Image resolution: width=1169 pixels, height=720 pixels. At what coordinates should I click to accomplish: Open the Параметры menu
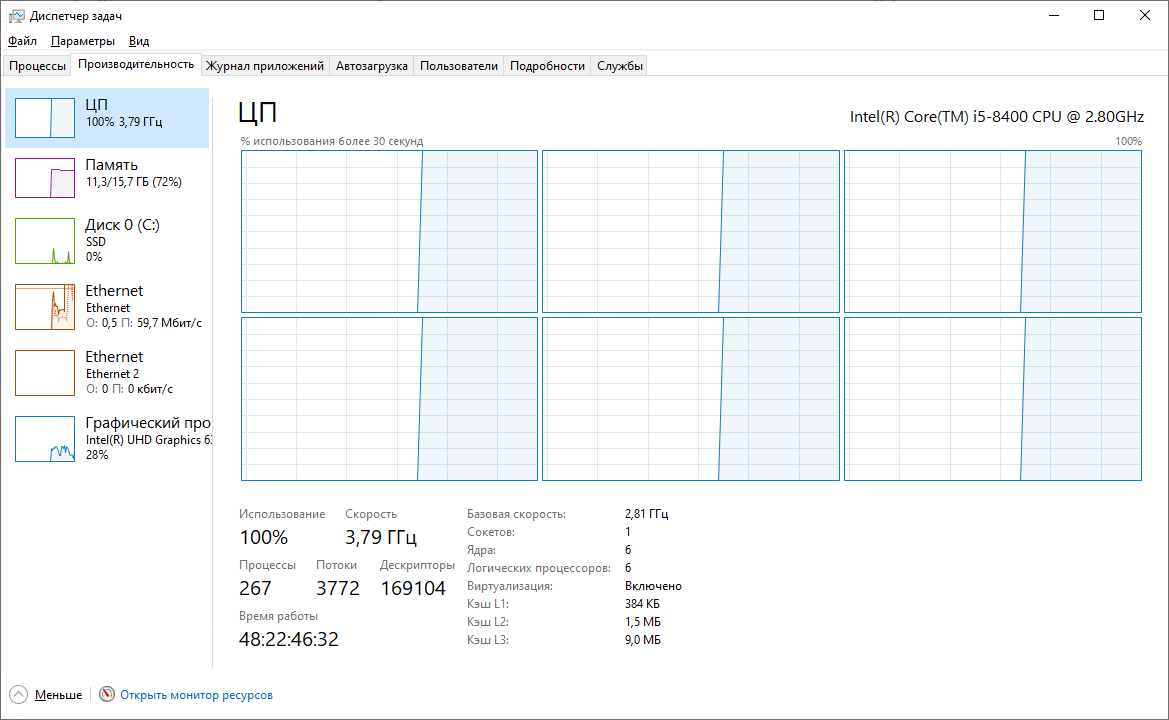(x=83, y=41)
